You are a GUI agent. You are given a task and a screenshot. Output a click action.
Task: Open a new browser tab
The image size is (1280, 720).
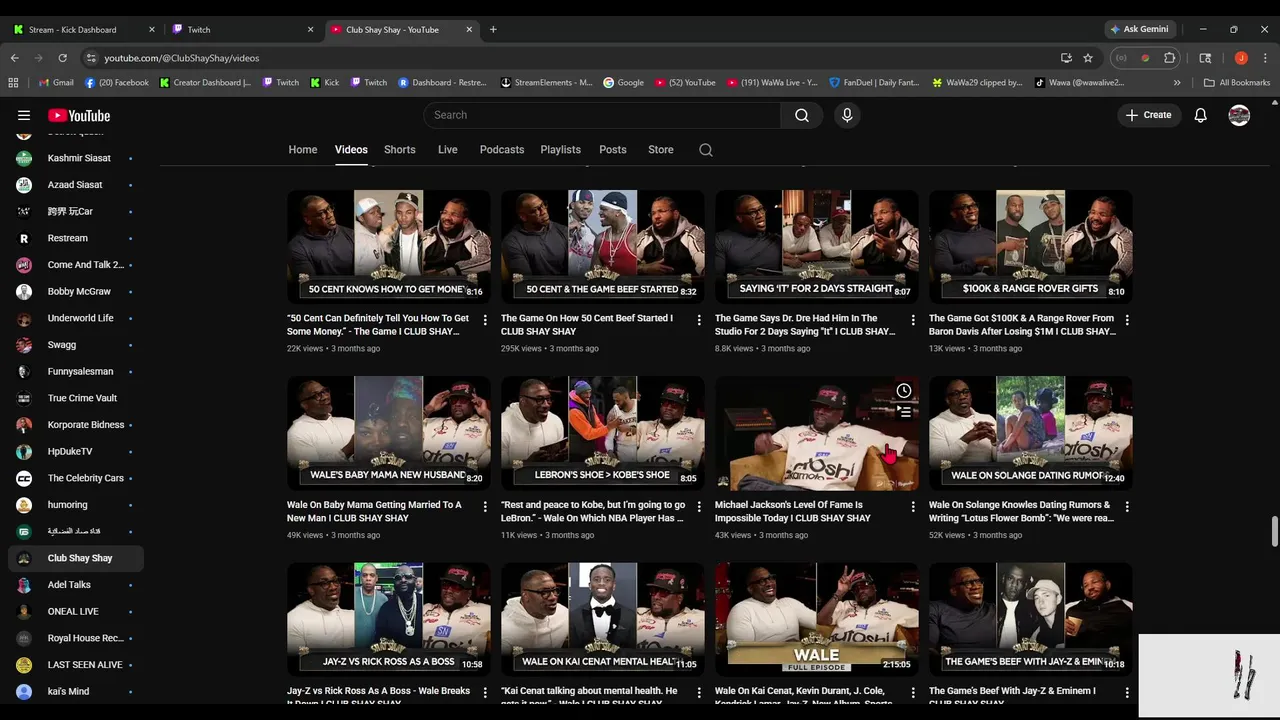[x=493, y=29]
